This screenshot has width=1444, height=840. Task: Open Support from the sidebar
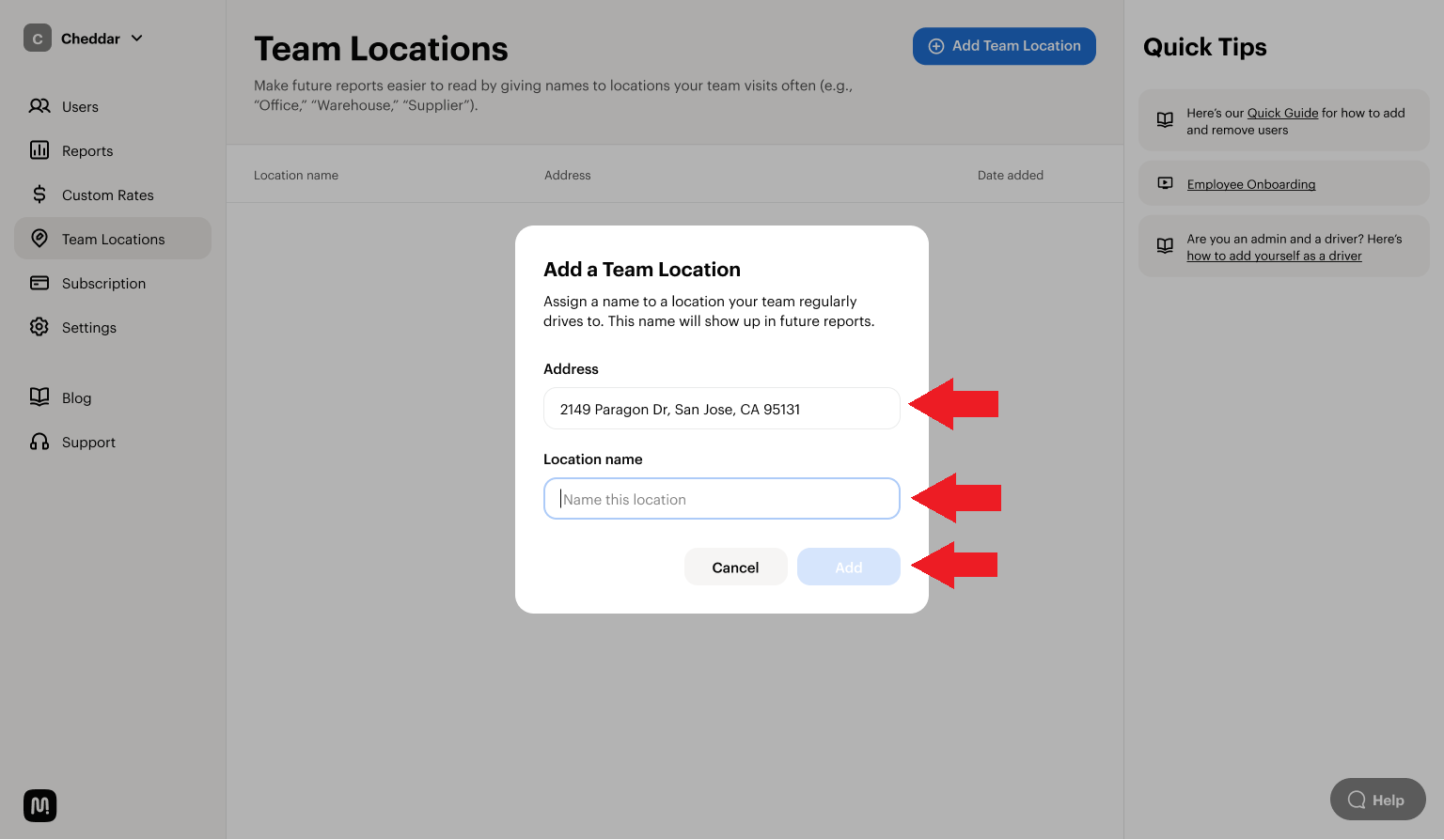[113, 442]
